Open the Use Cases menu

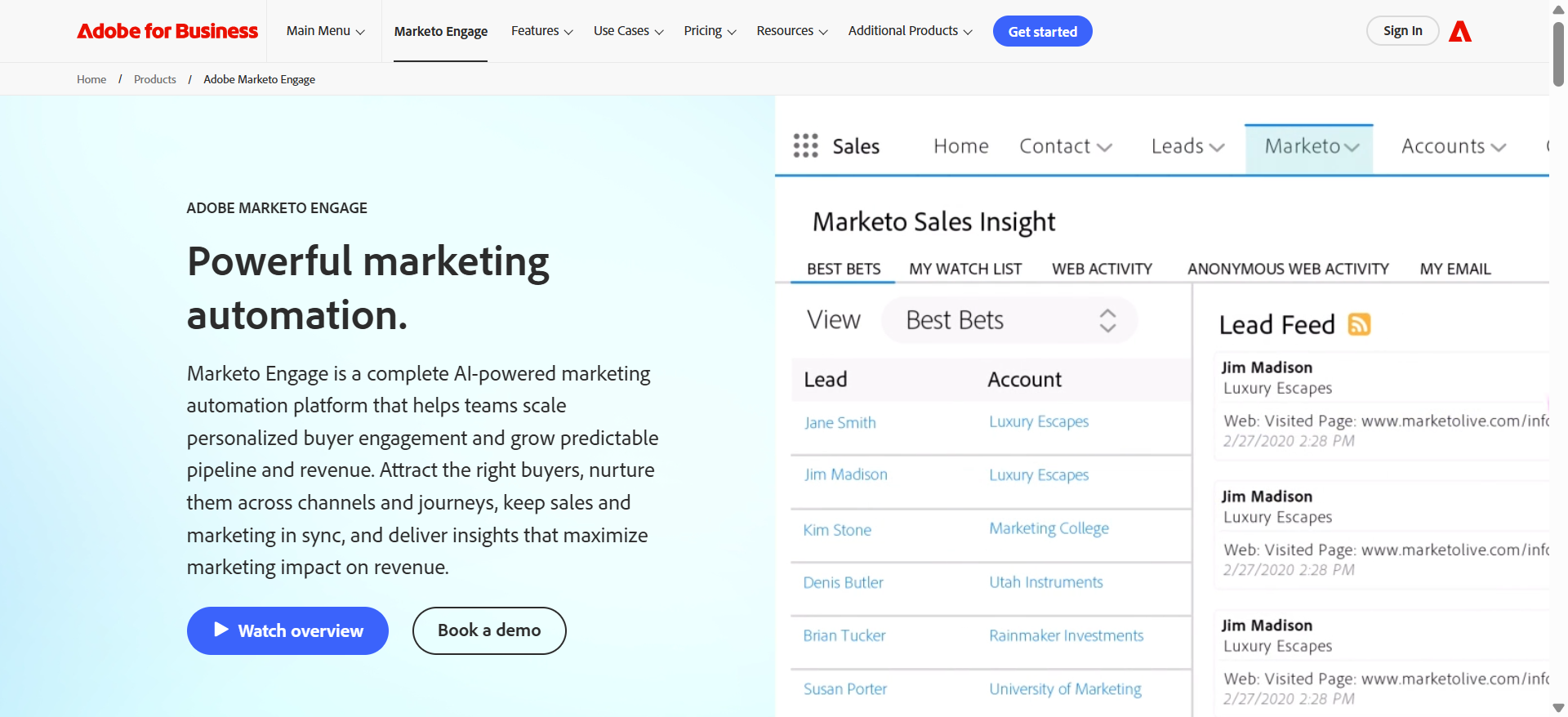(628, 31)
